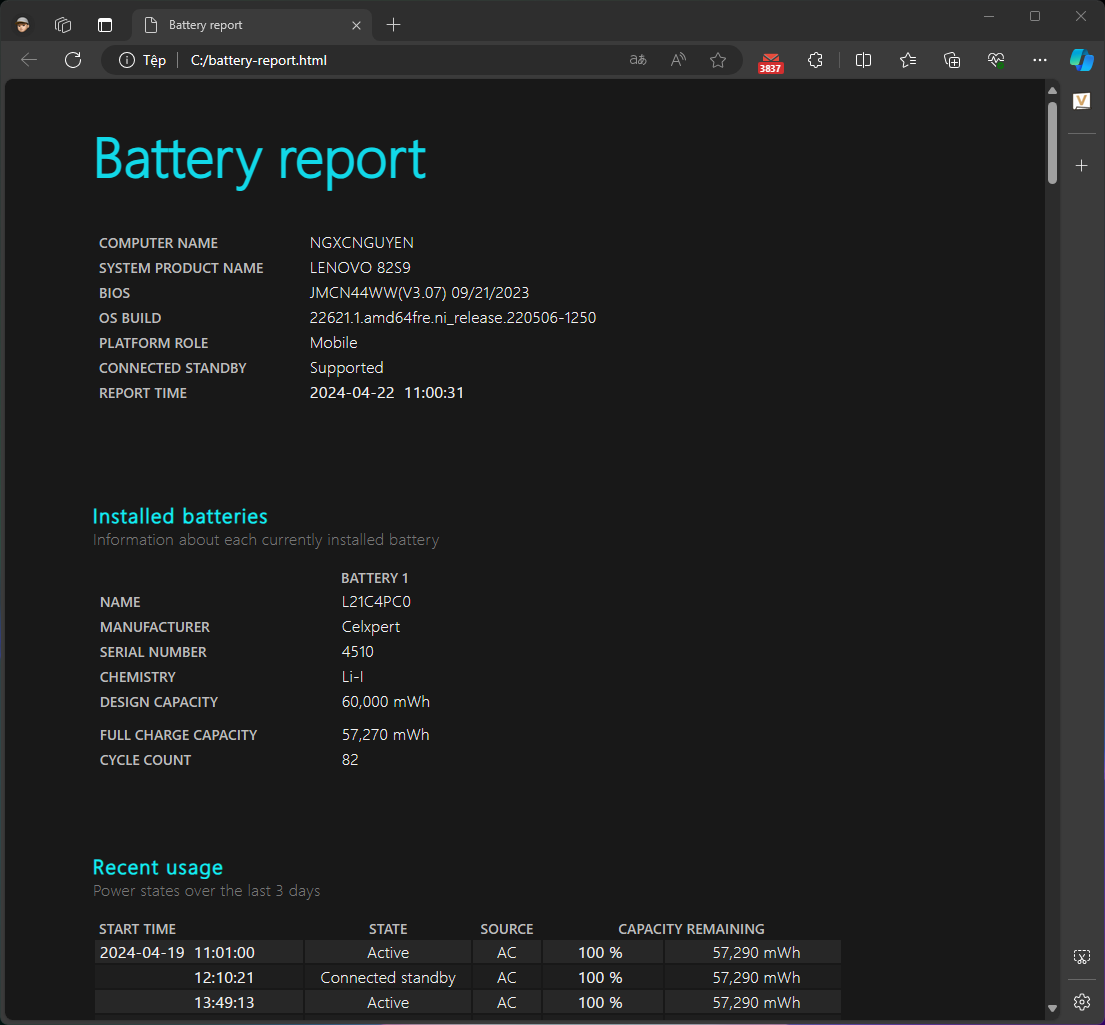Click the OS build value 22621.1
Screen dimensions: 1105x1025
tap(452, 318)
